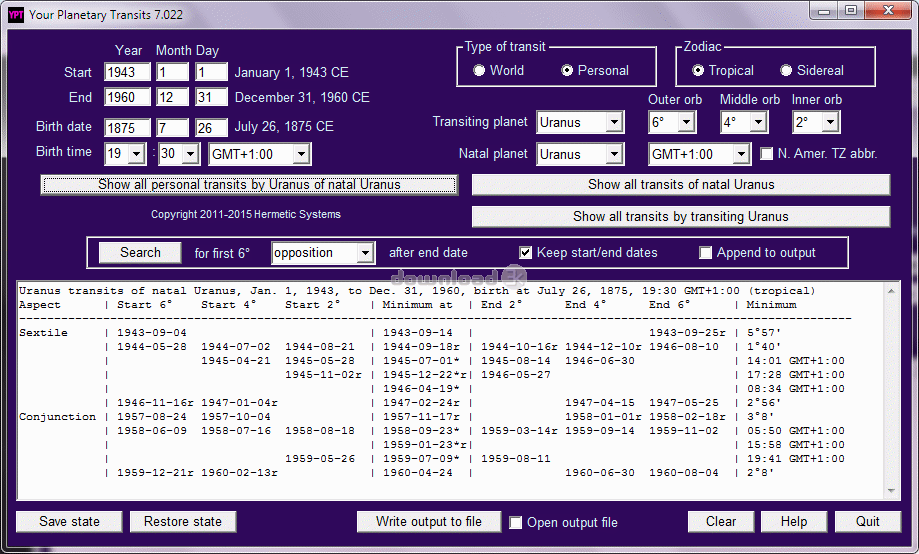Open the Transiting planet dropdown
The image size is (919, 554).
pyautogui.click(x=614, y=122)
